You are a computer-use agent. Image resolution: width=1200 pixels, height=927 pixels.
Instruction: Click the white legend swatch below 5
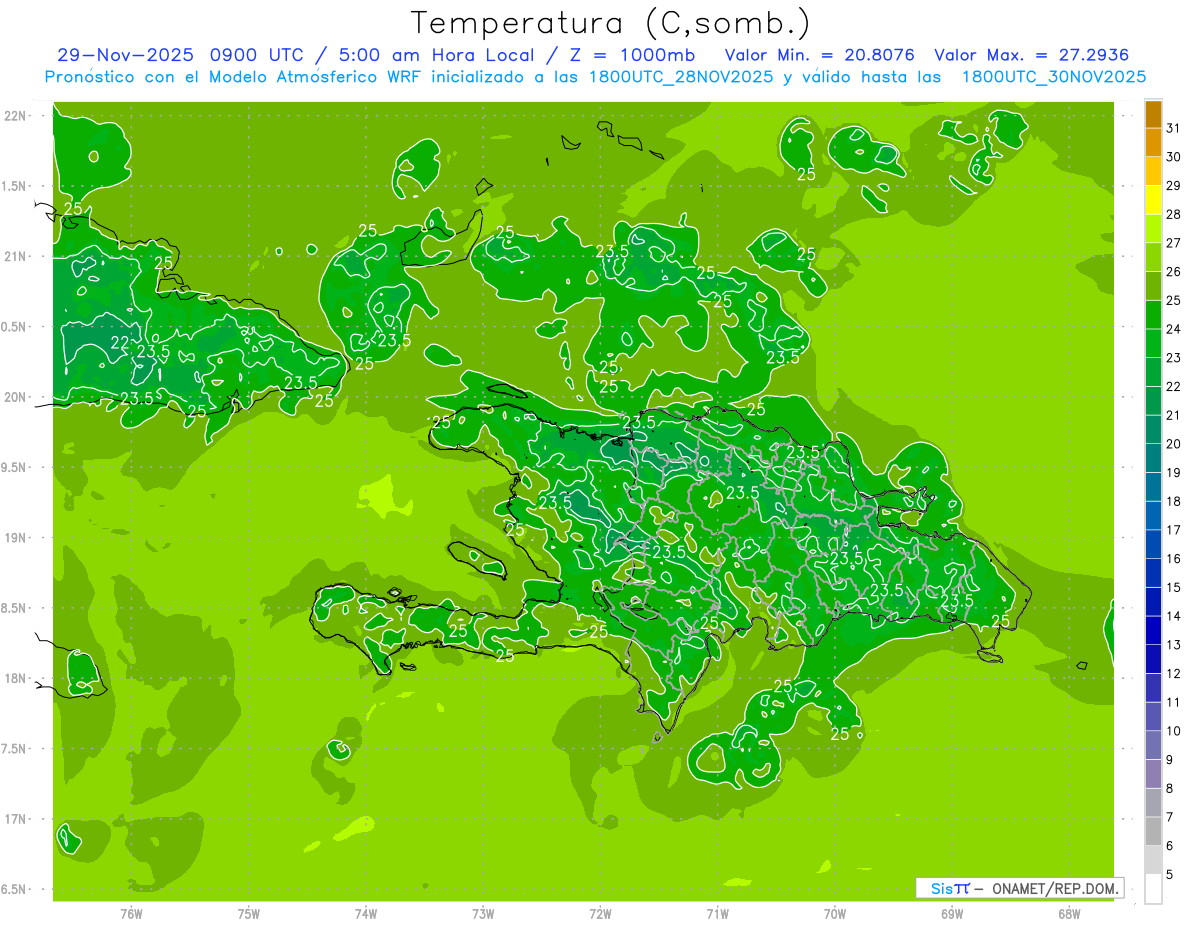[x=1153, y=889]
